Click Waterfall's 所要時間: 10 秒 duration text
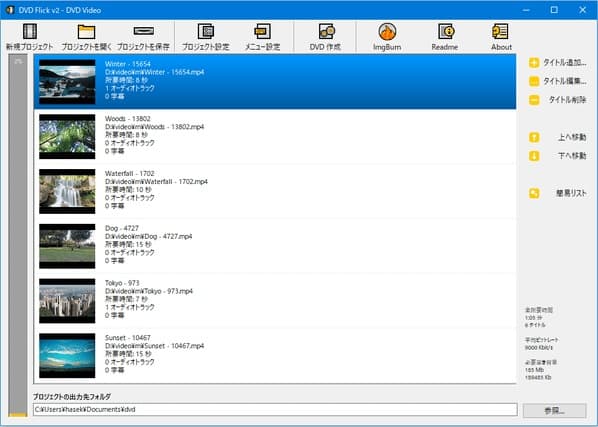 (x=128, y=189)
